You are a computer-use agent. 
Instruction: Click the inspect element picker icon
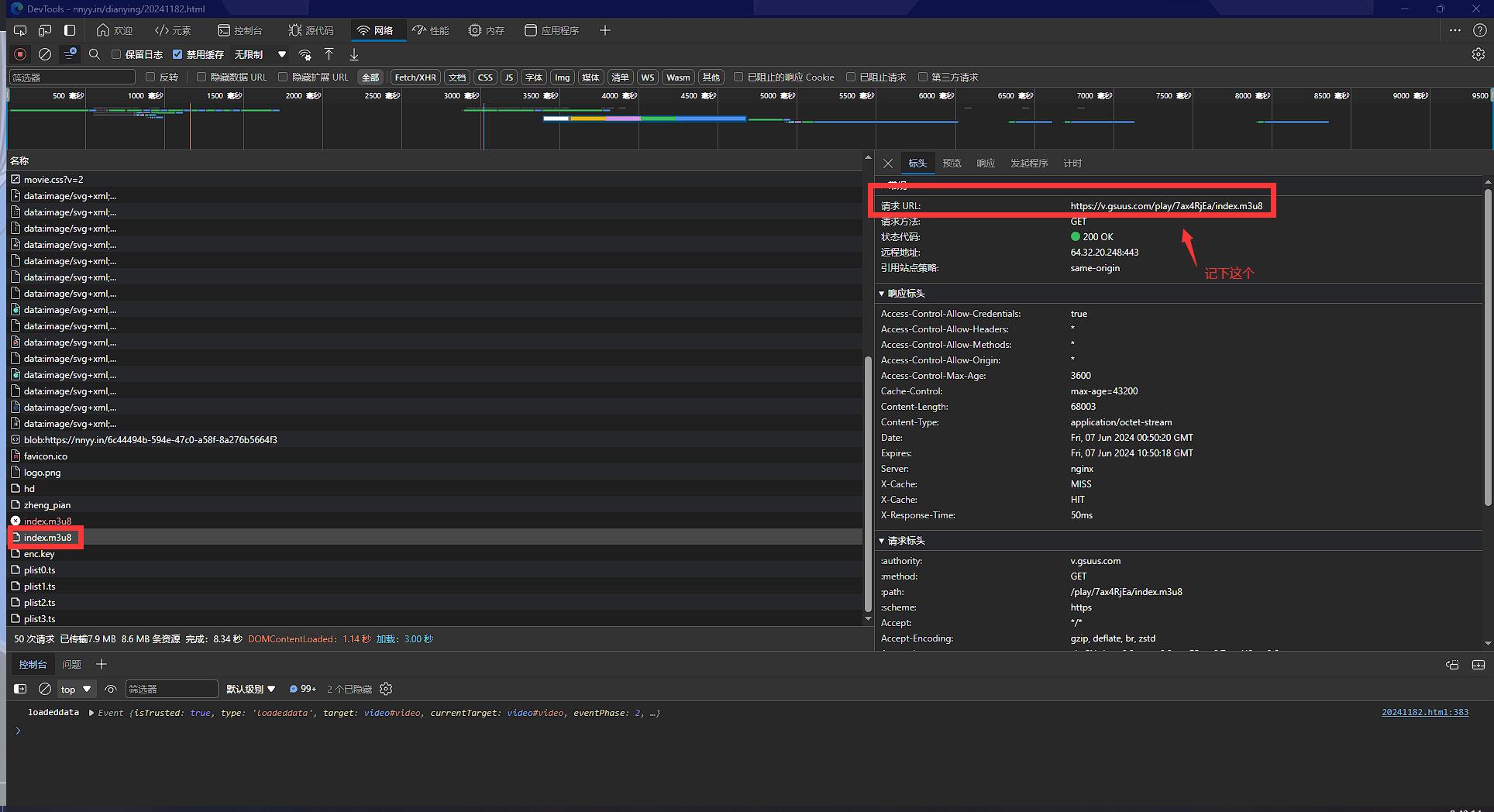(20, 30)
